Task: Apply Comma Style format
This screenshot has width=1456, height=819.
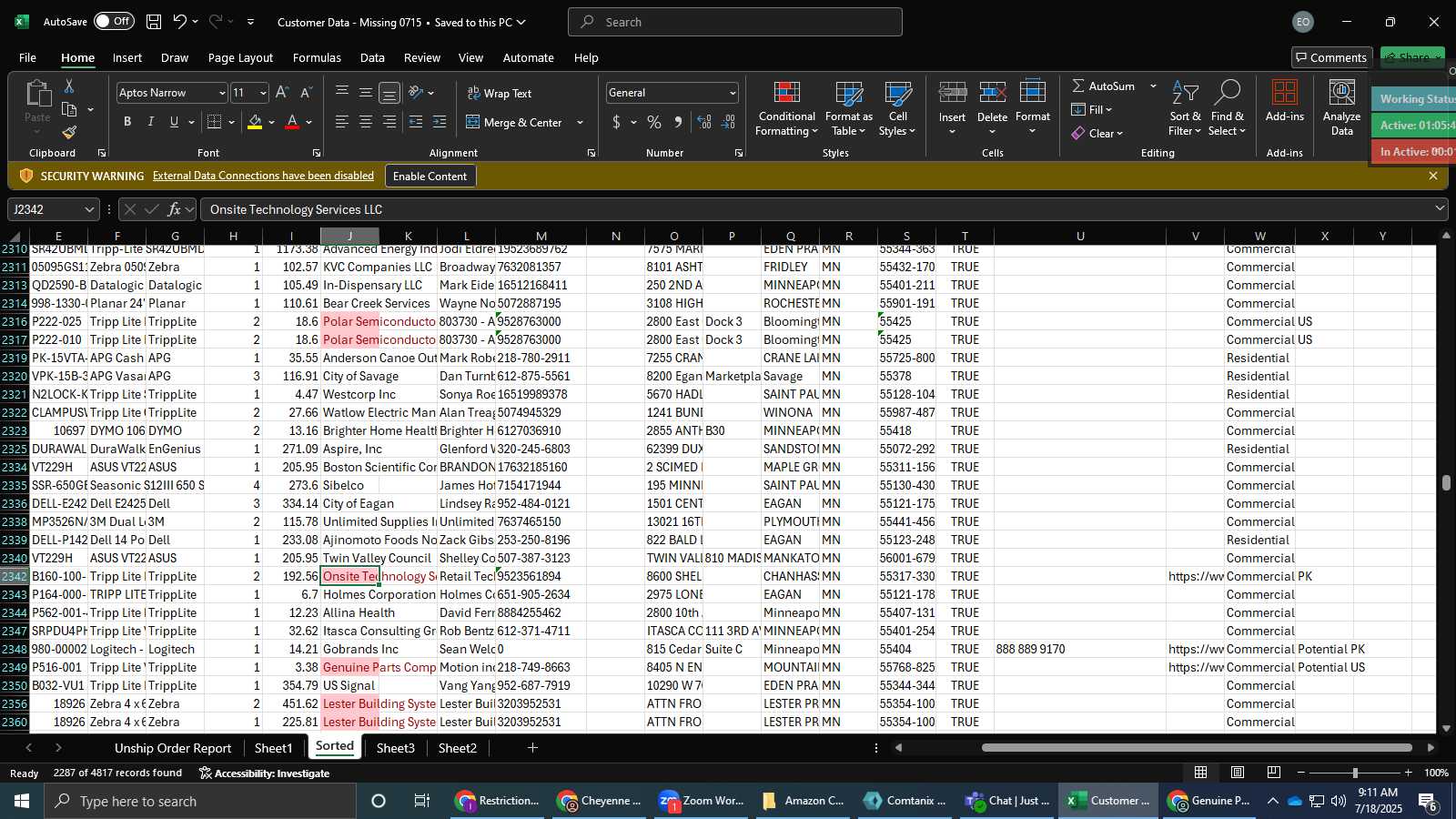Action: 678,122
